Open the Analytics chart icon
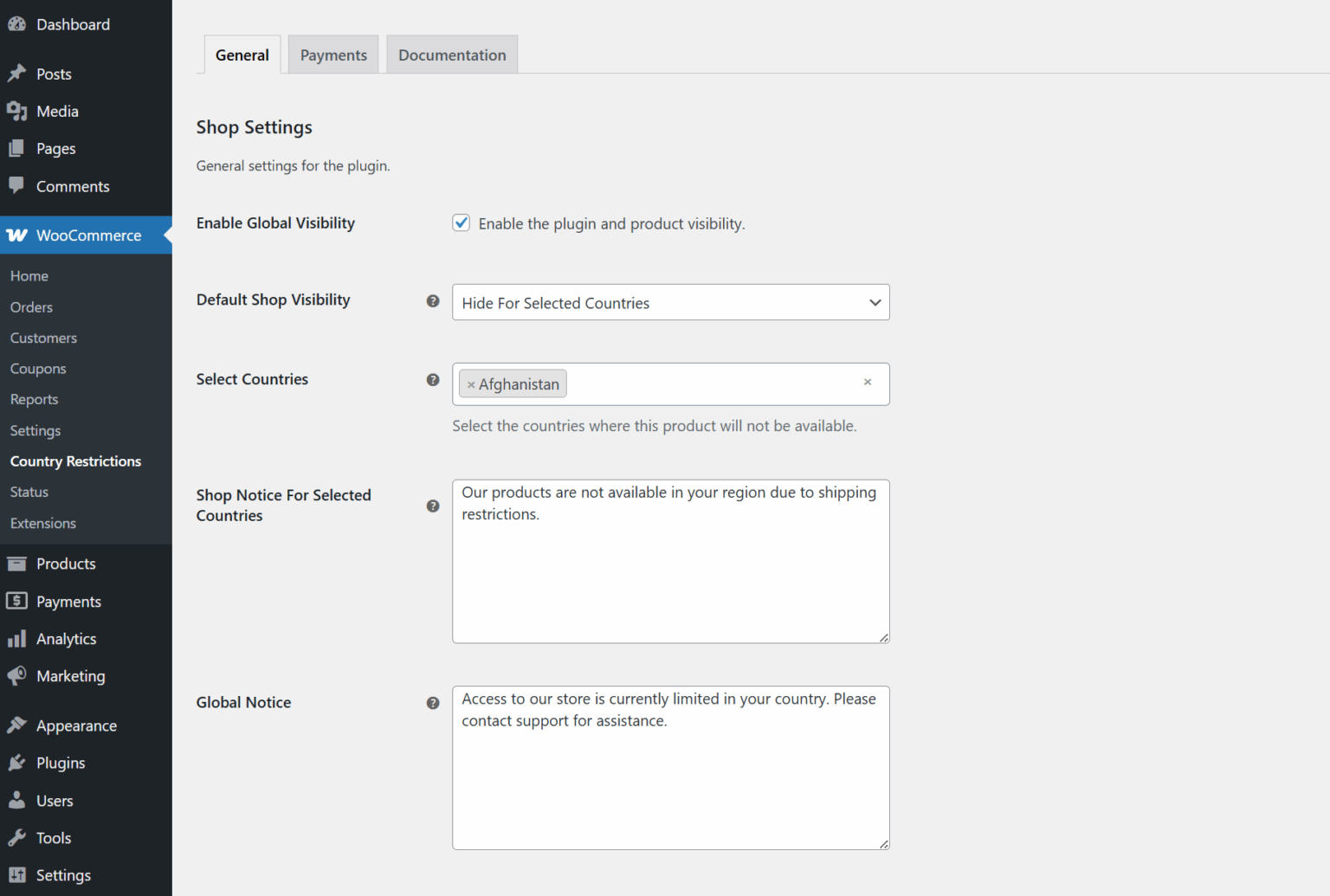The image size is (1330, 896). pos(17,639)
